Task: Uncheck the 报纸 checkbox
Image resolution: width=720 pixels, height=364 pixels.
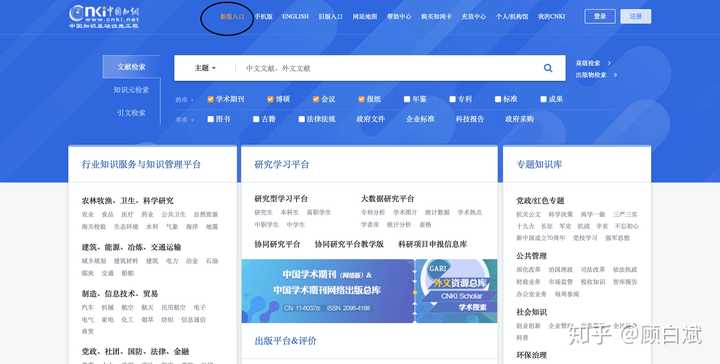Action: coord(361,99)
